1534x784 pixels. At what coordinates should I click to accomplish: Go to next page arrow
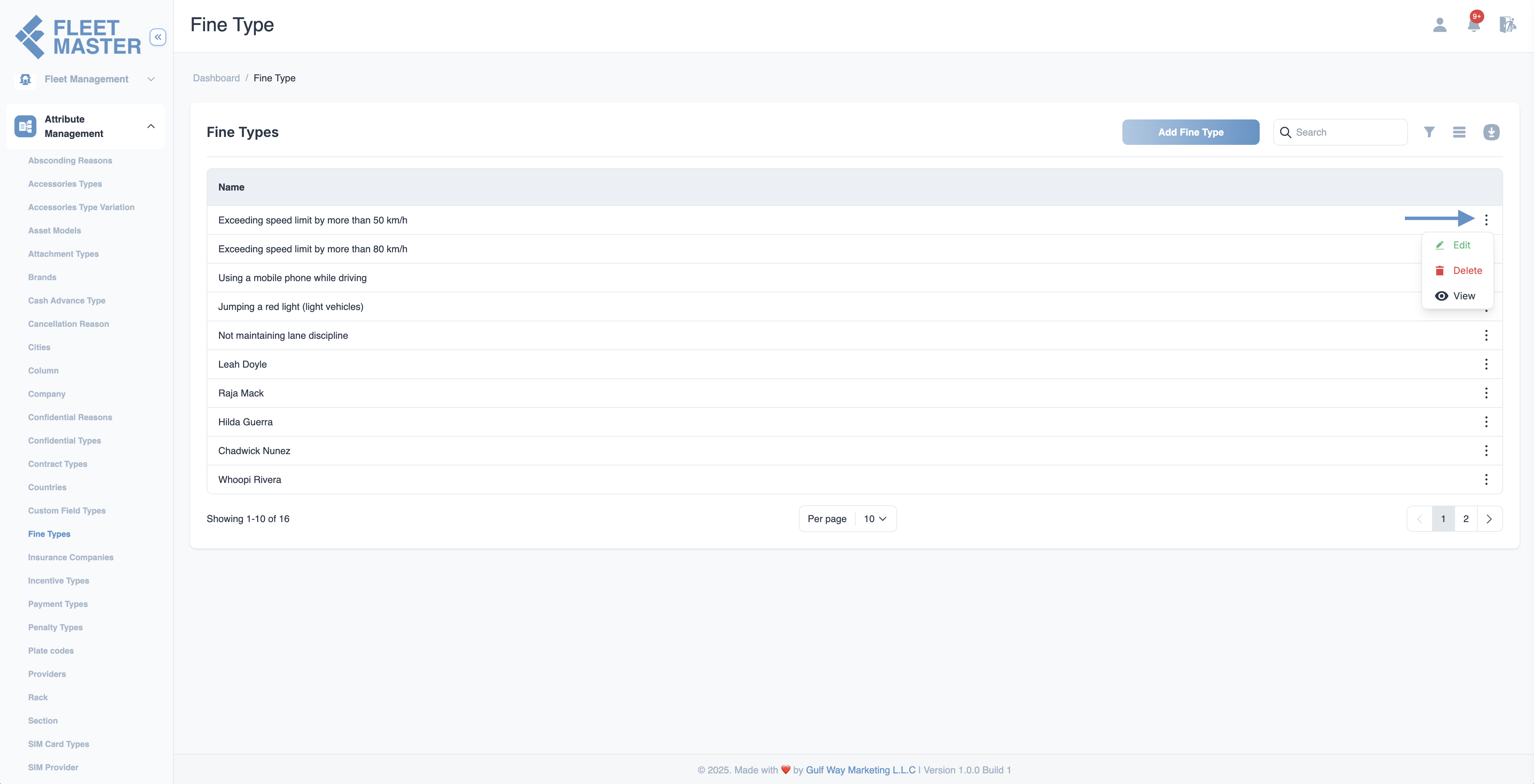1489,519
